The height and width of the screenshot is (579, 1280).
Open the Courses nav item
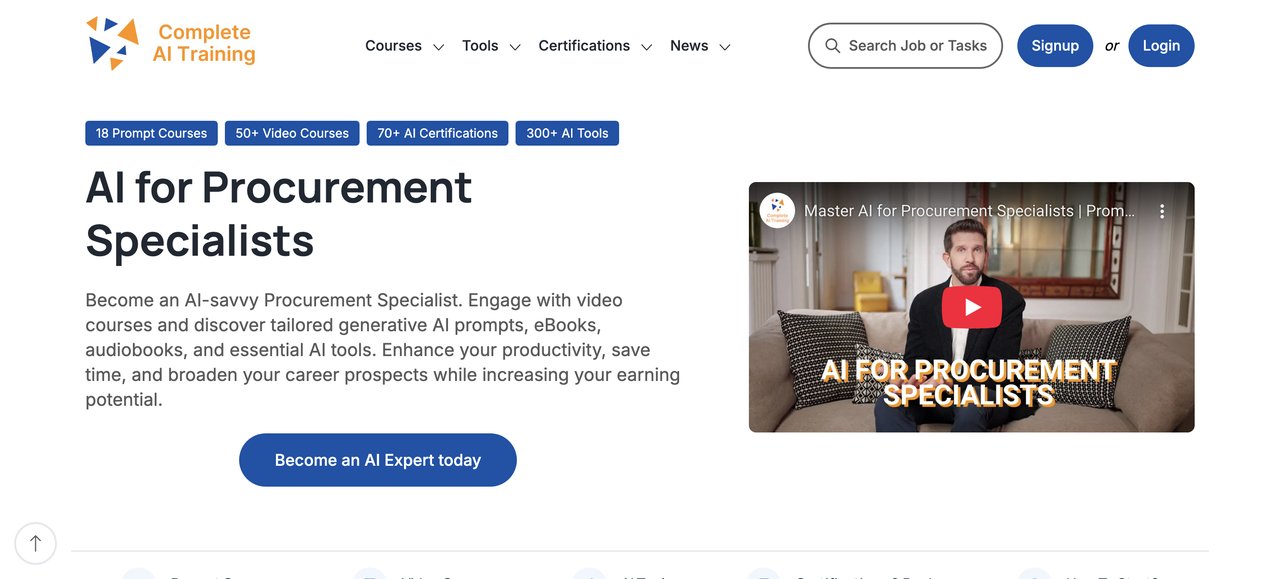[x=393, y=46]
